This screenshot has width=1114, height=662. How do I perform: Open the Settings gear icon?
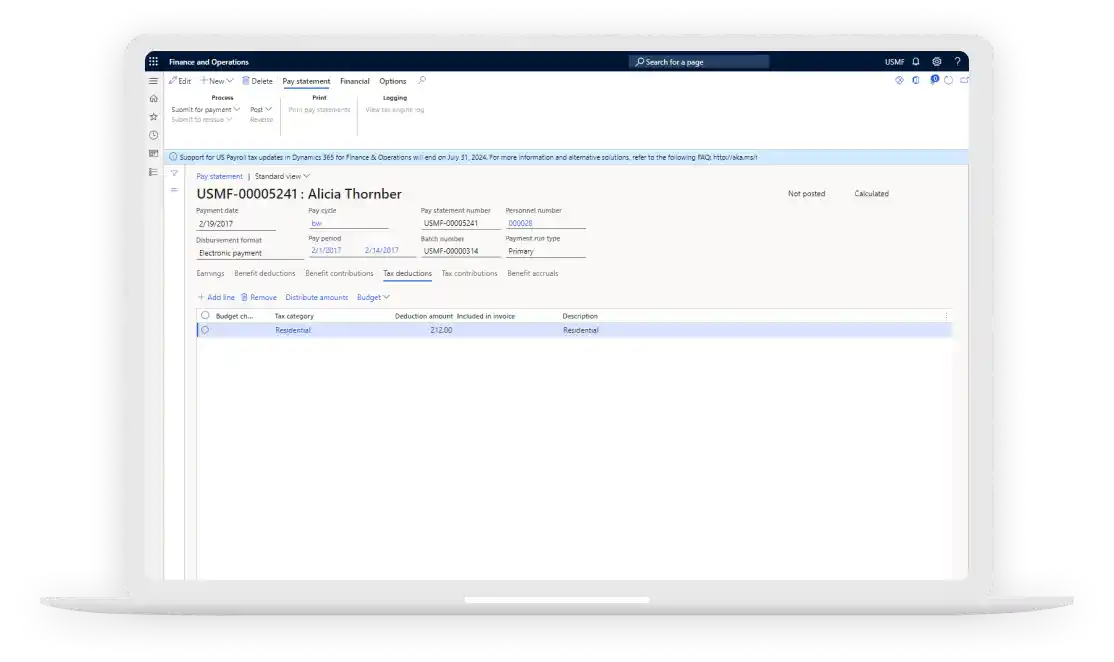click(936, 62)
